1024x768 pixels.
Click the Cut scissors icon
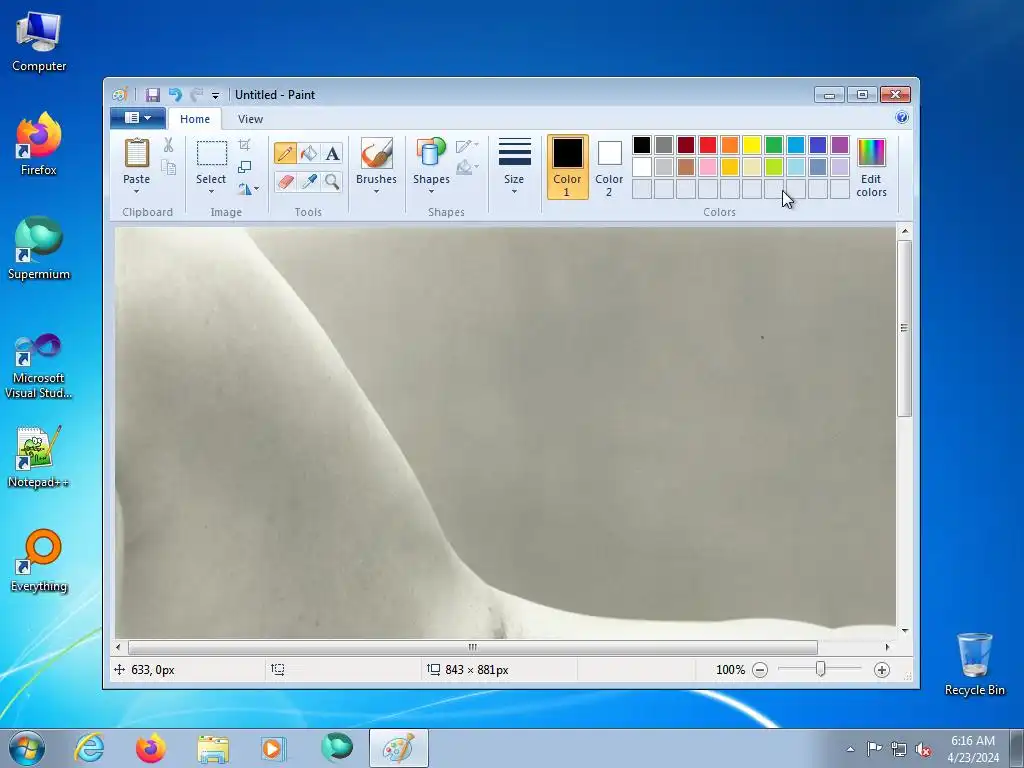point(168,145)
